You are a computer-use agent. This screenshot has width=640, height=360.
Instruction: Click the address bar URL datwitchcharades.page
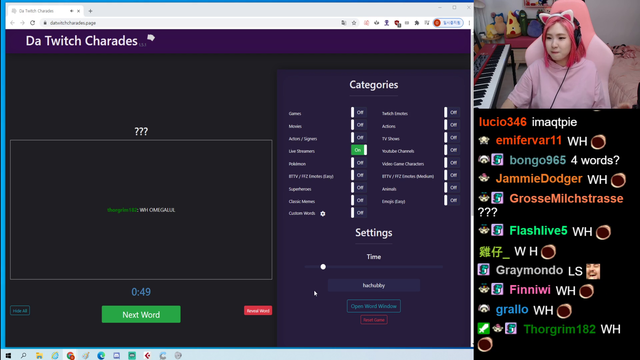(x=73, y=23)
